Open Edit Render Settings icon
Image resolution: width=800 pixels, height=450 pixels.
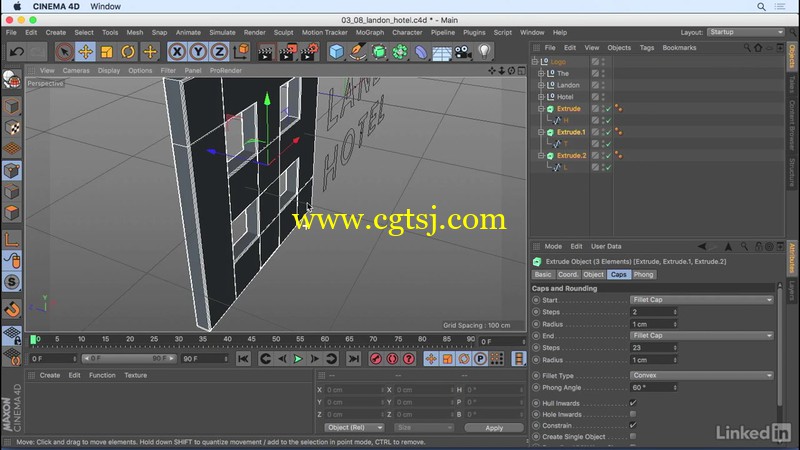pyautogui.click(x=309, y=52)
